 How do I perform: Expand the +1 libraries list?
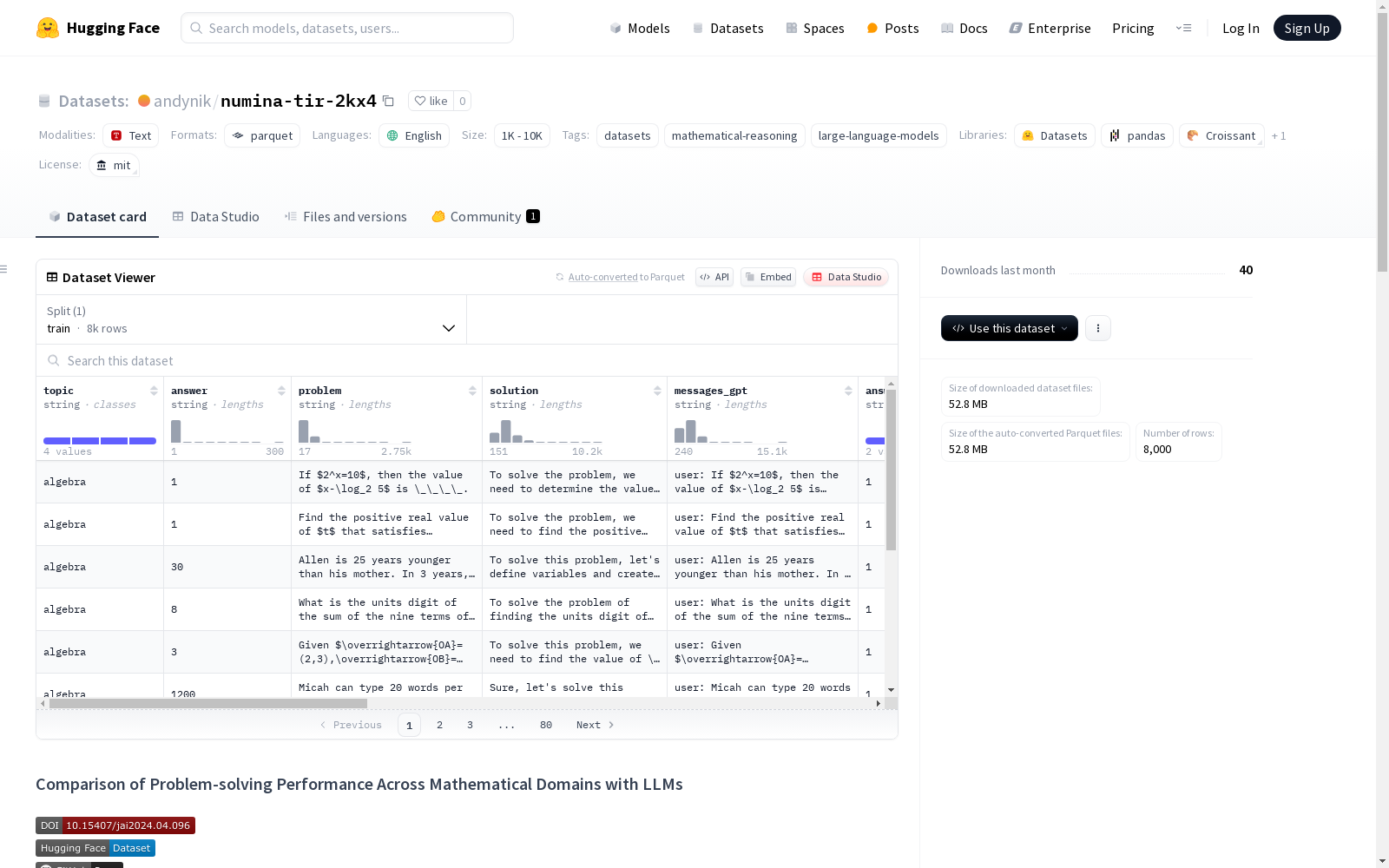pyautogui.click(x=1279, y=135)
